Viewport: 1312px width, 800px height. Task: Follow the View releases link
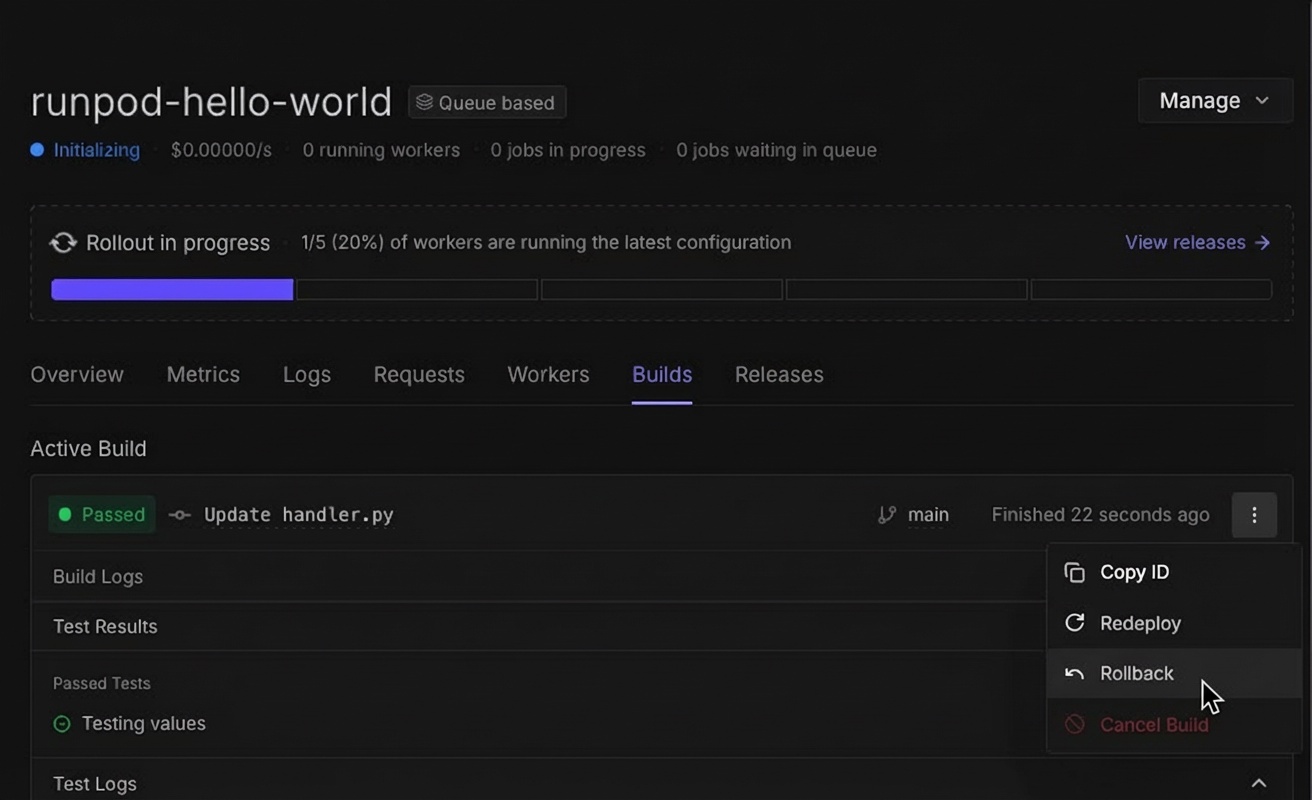tap(1197, 243)
